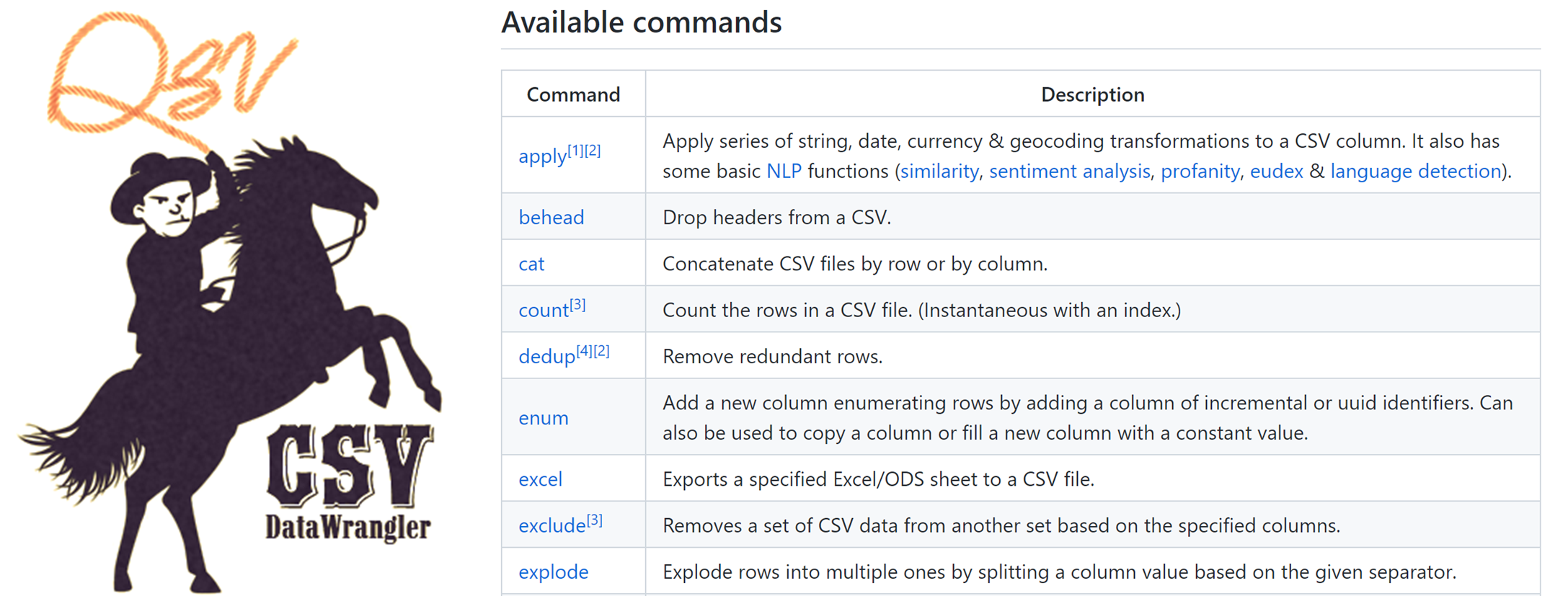Click 'Add a new column enumerating rows' description
This screenshot has height=596, width=1568.
click(1088, 418)
